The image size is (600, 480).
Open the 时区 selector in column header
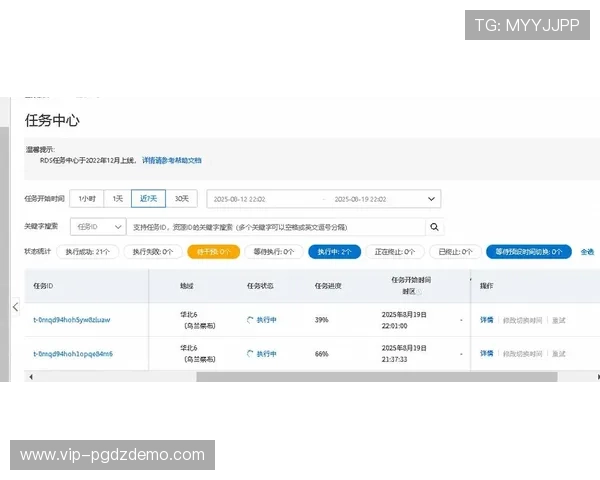pos(412,292)
